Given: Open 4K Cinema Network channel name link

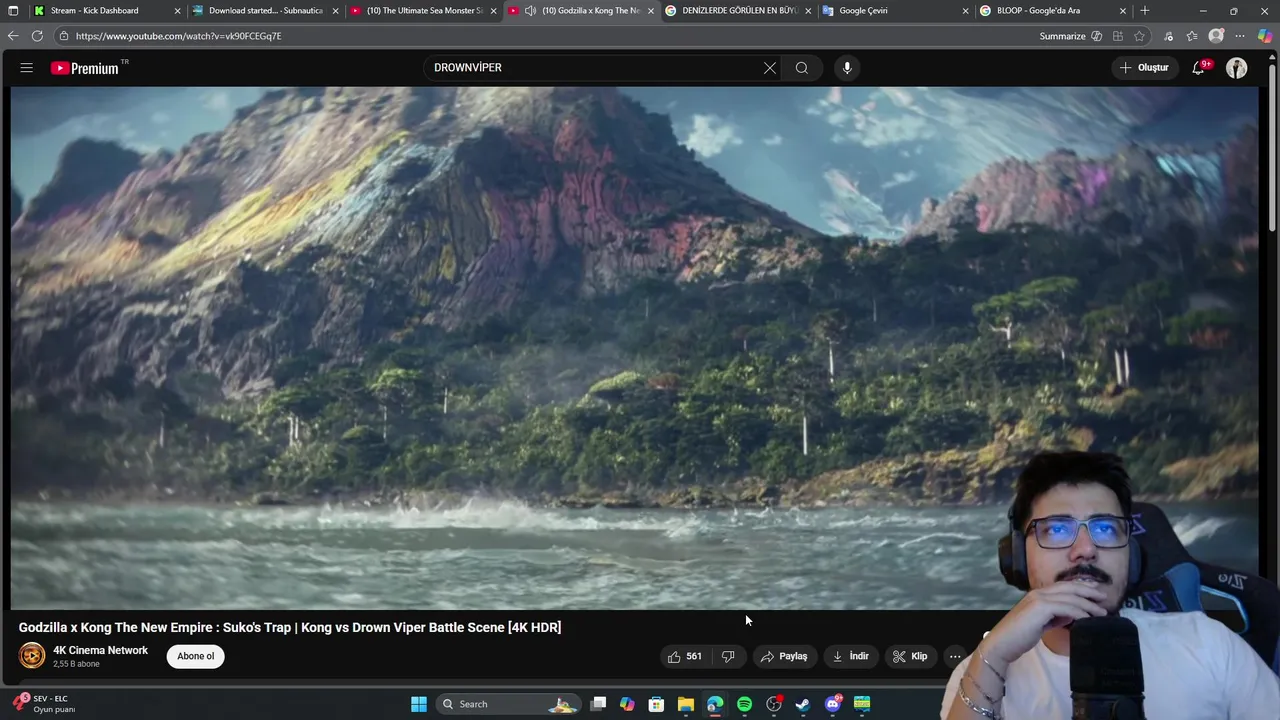Looking at the screenshot, I should (100, 650).
